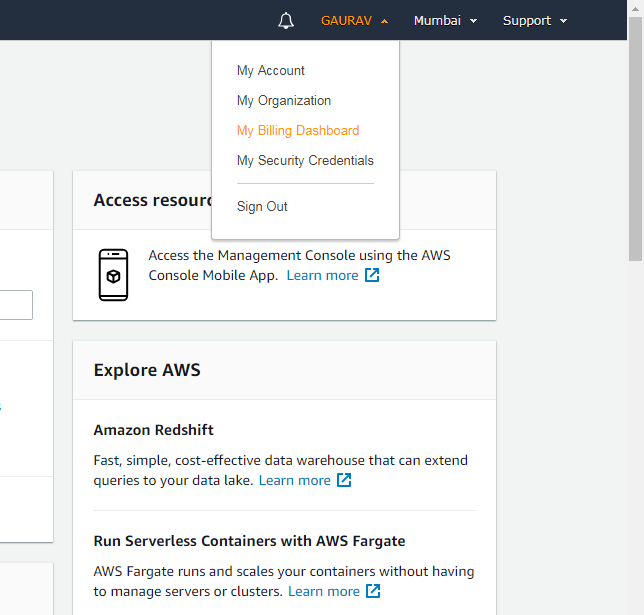The image size is (644, 615).
Task: Open external link icon beside Redshift Learn more
Action: pos(344,480)
